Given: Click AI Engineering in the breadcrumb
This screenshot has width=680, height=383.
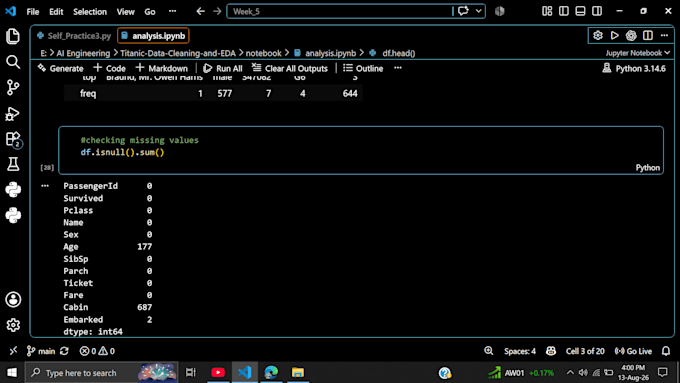Looking at the screenshot, I should pos(83,53).
